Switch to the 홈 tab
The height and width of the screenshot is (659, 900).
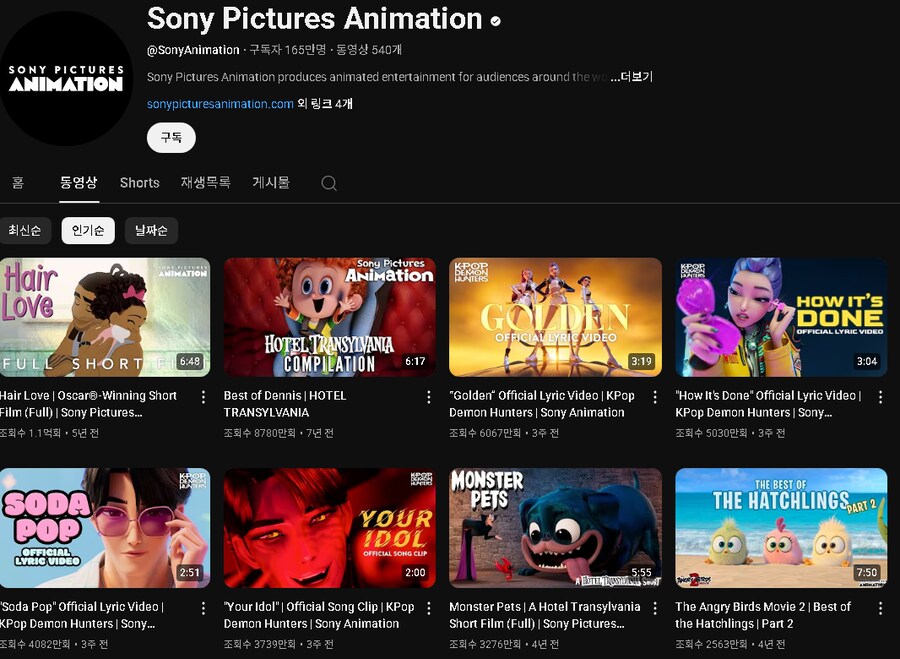[18, 183]
